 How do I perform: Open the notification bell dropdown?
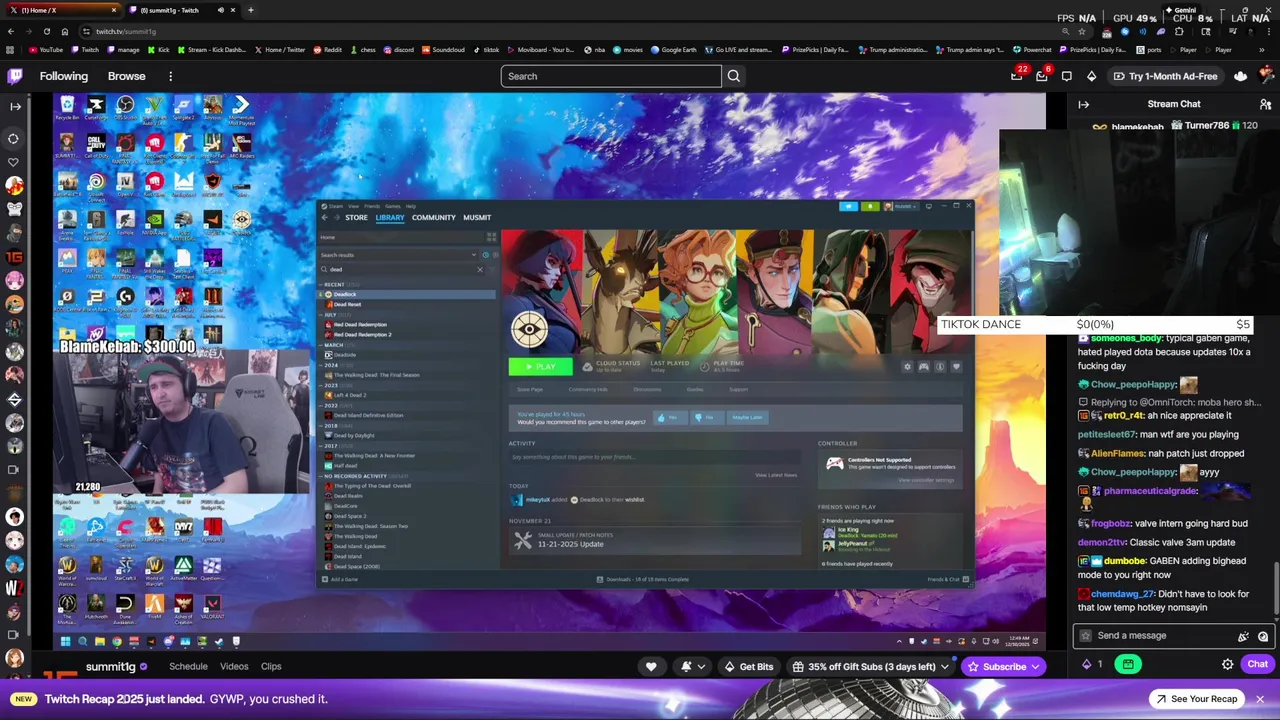tap(692, 667)
